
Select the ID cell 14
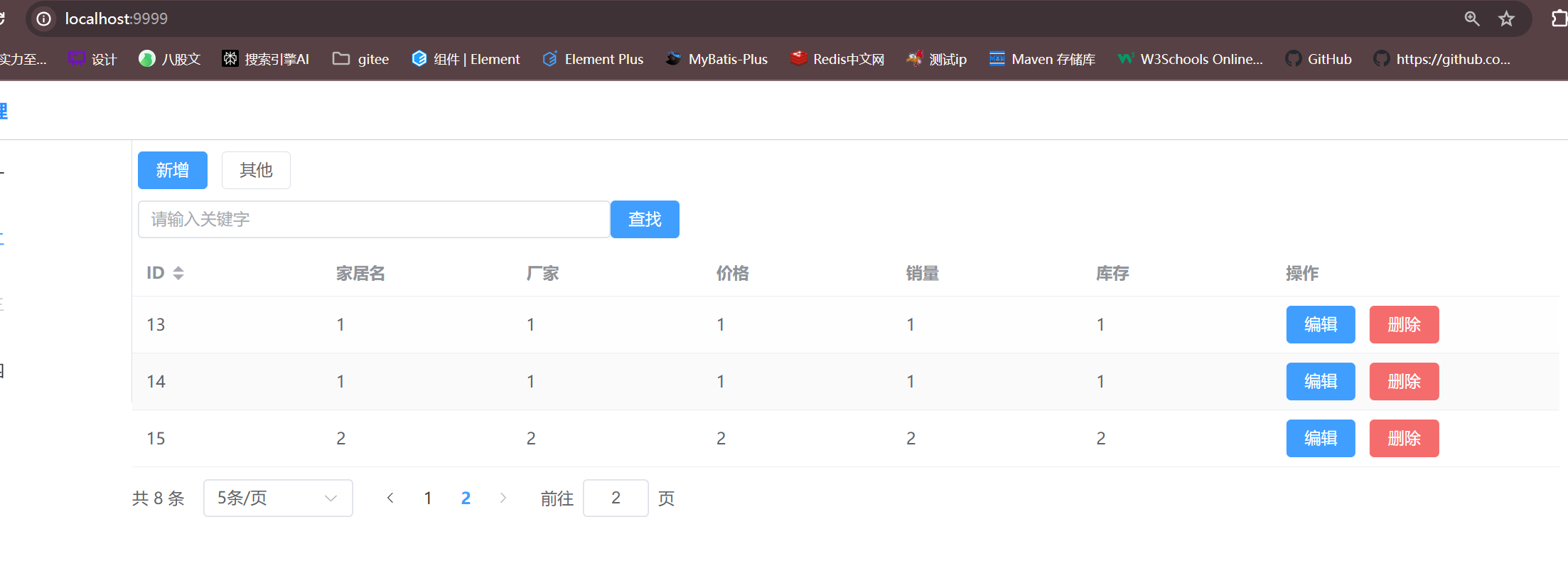[x=156, y=382]
